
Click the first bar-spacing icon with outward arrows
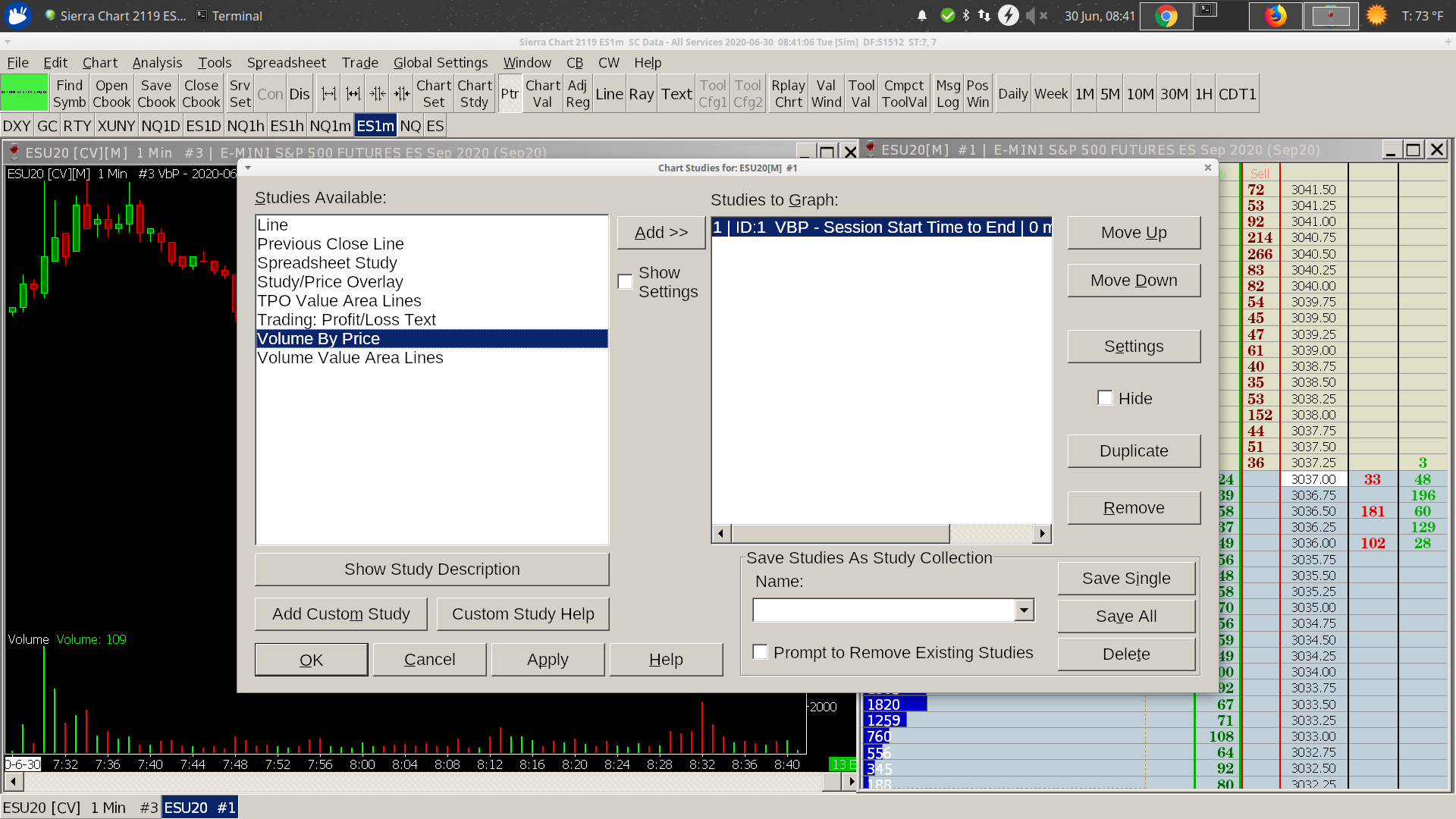pos(328,93)
